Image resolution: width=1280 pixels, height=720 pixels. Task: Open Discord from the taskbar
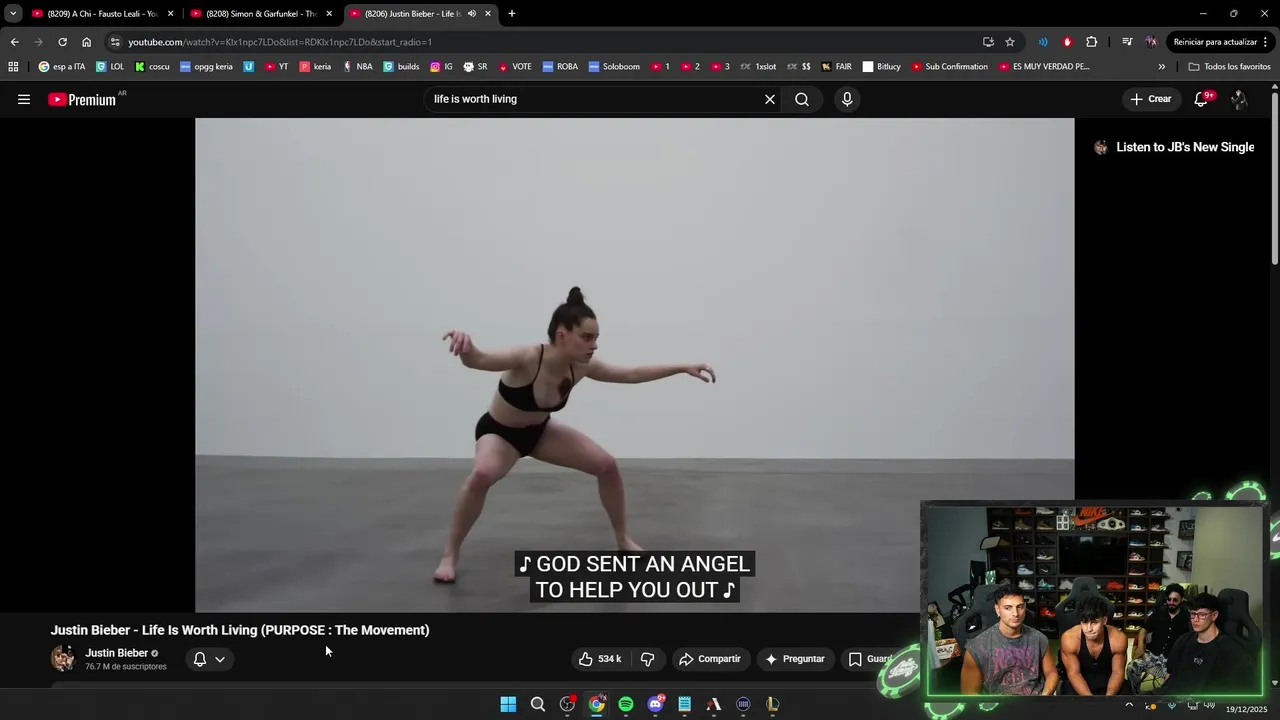655,704
